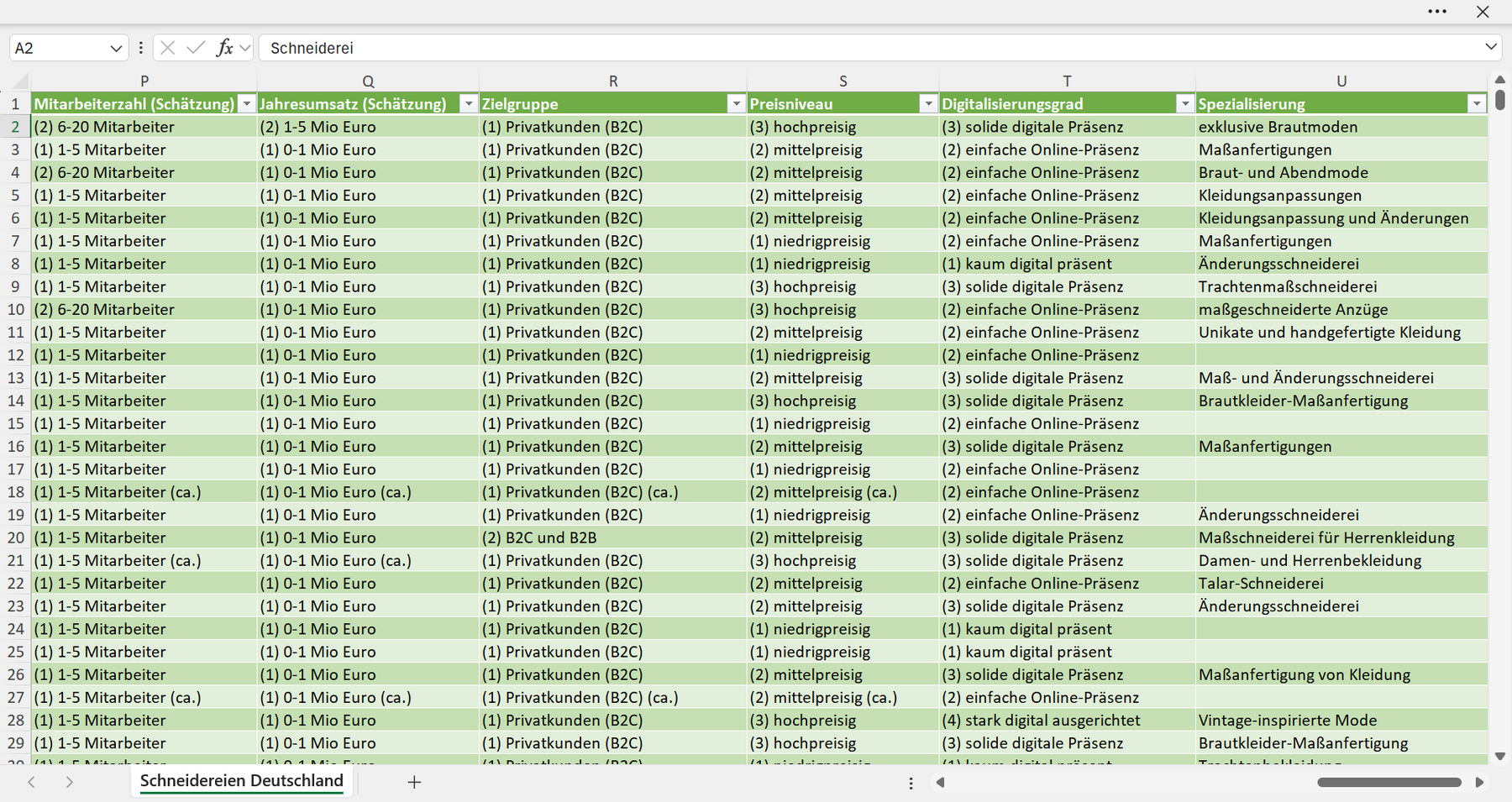The width and height of the screenshot is (1512, 802).
Task: Add a new sheet with plus icon
Action: coord(414,782)
